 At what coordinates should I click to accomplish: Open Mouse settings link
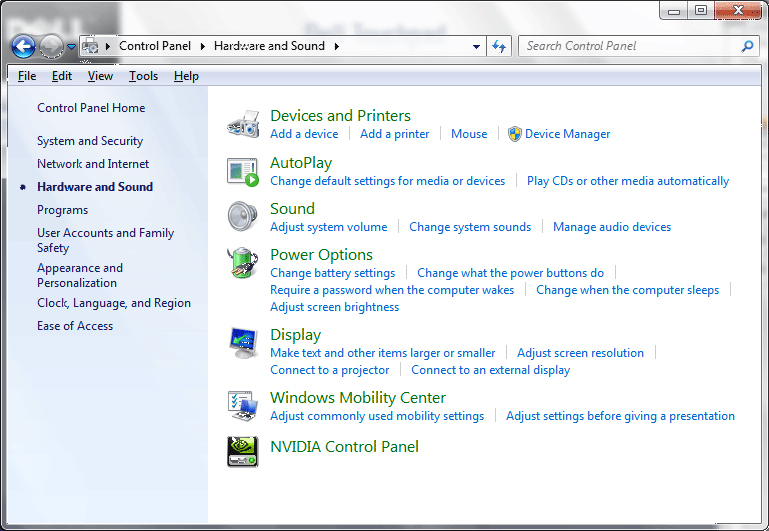(x=469, y=134)
